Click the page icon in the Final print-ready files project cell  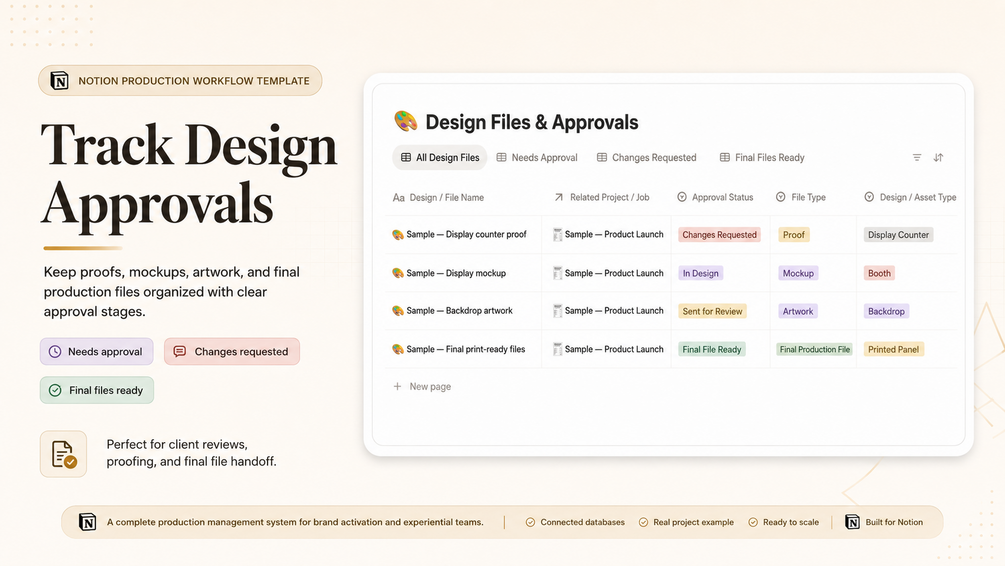[x=558, y=349]
